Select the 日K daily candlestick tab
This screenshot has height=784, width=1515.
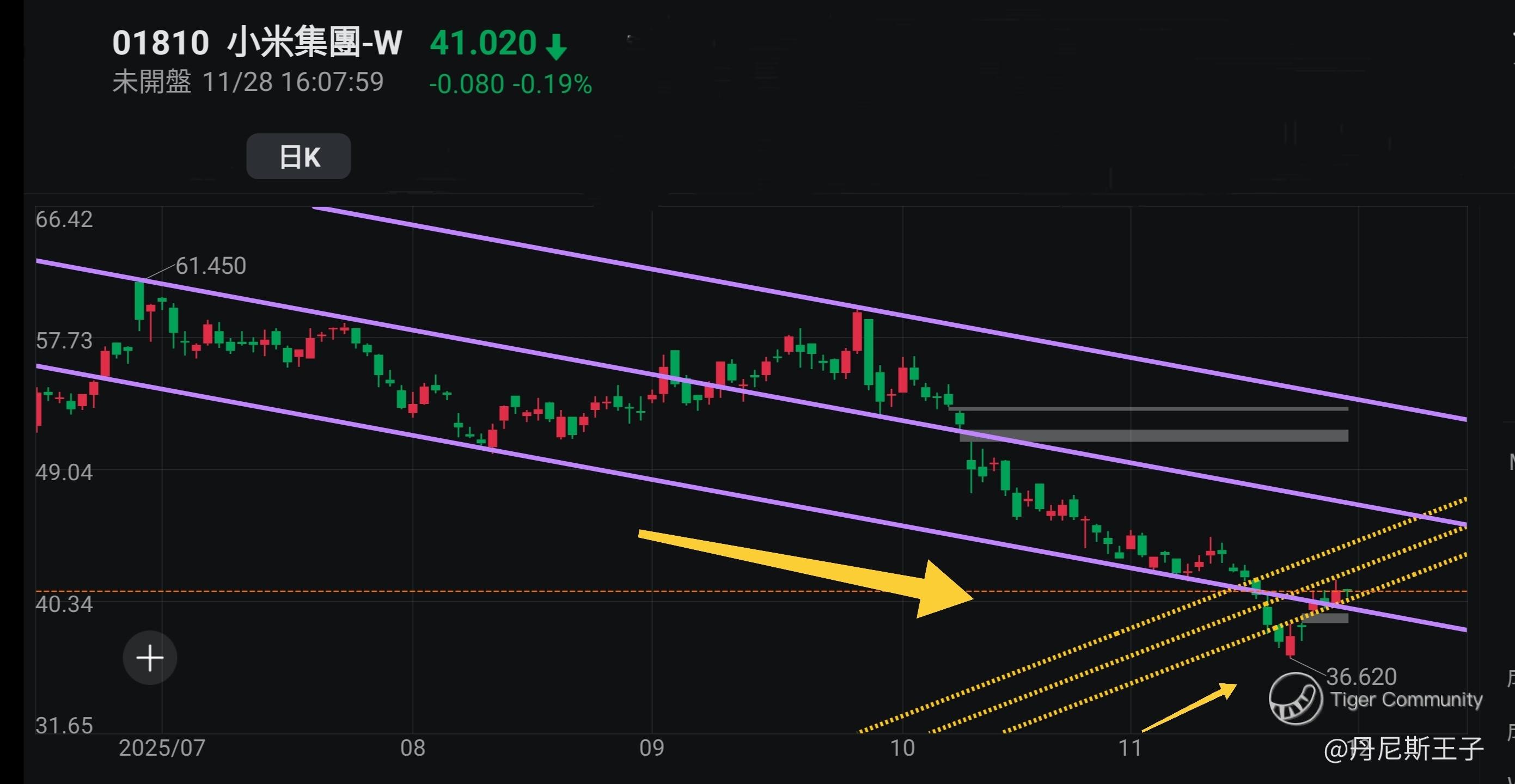tap(299, 156)
